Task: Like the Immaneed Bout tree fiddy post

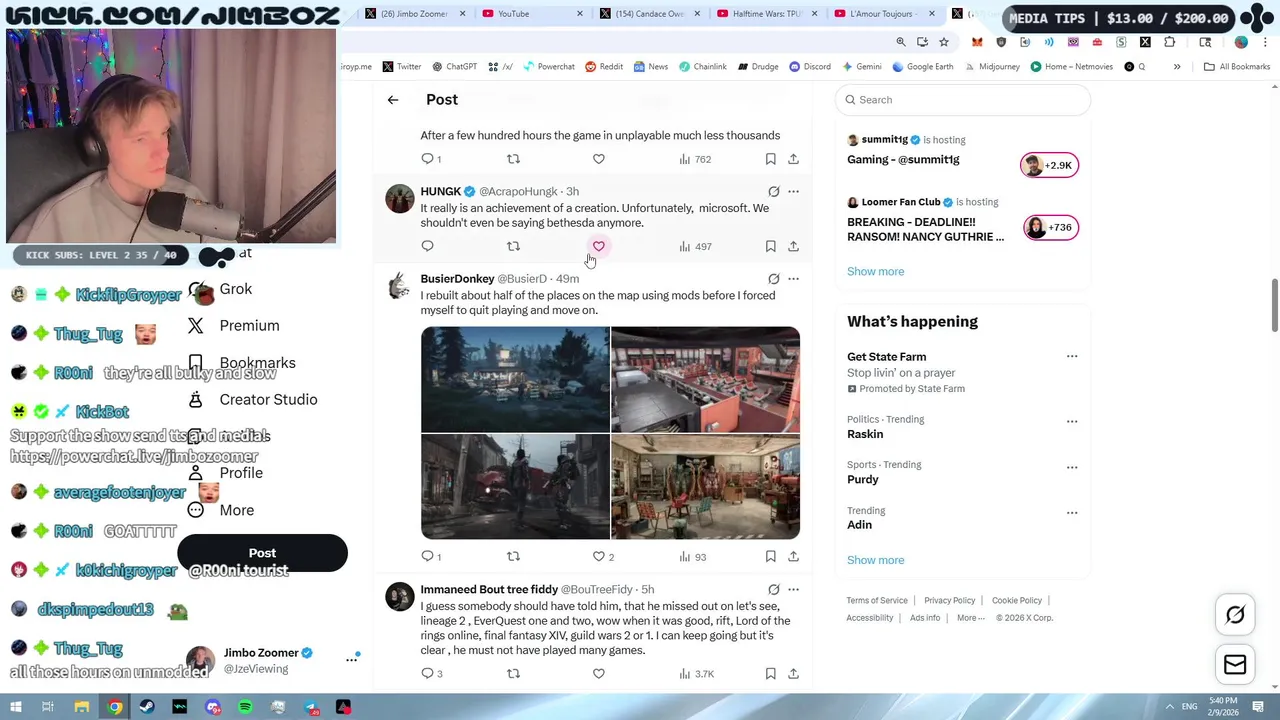Action: (x=599, y=674)
